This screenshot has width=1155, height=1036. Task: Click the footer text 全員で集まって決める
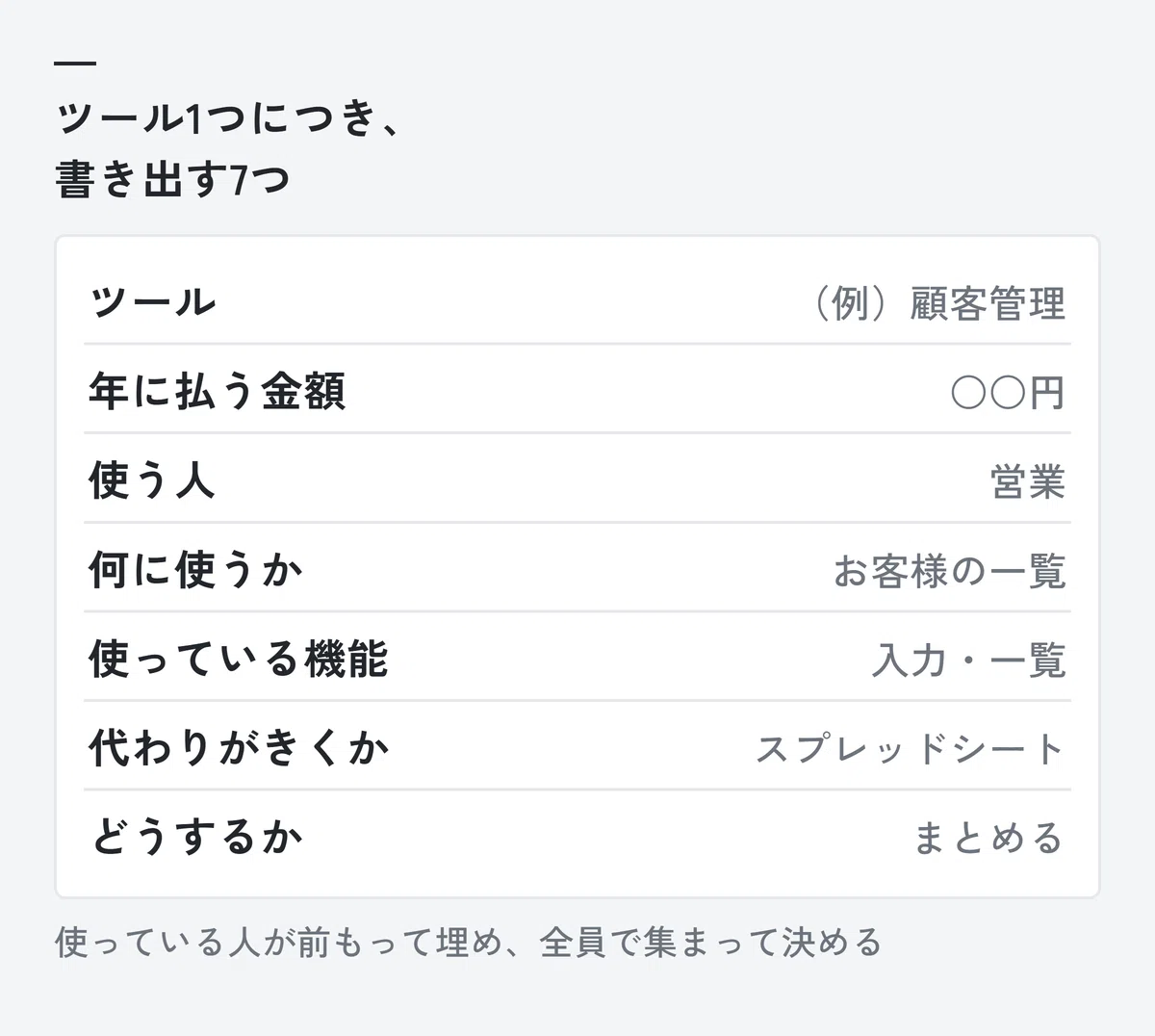(710, 942)
